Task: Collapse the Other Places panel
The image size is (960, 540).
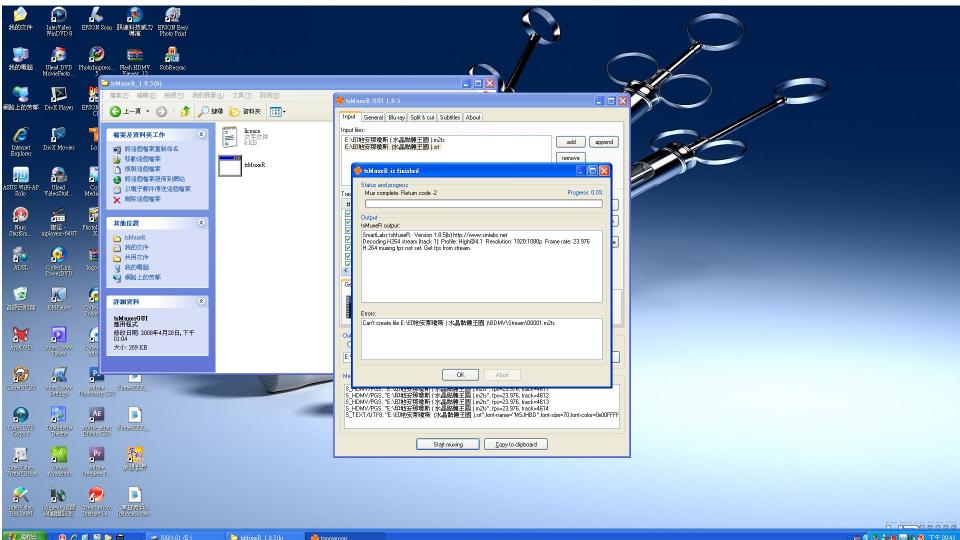Action: click(x=203, y=223)
